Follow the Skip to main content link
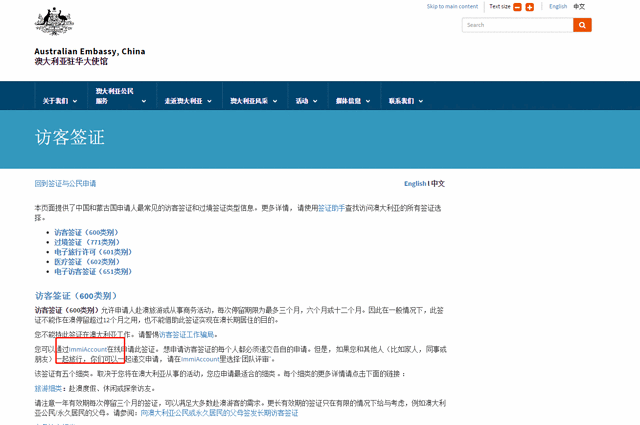This screenshot has height=425, width=640. point(452,6)
